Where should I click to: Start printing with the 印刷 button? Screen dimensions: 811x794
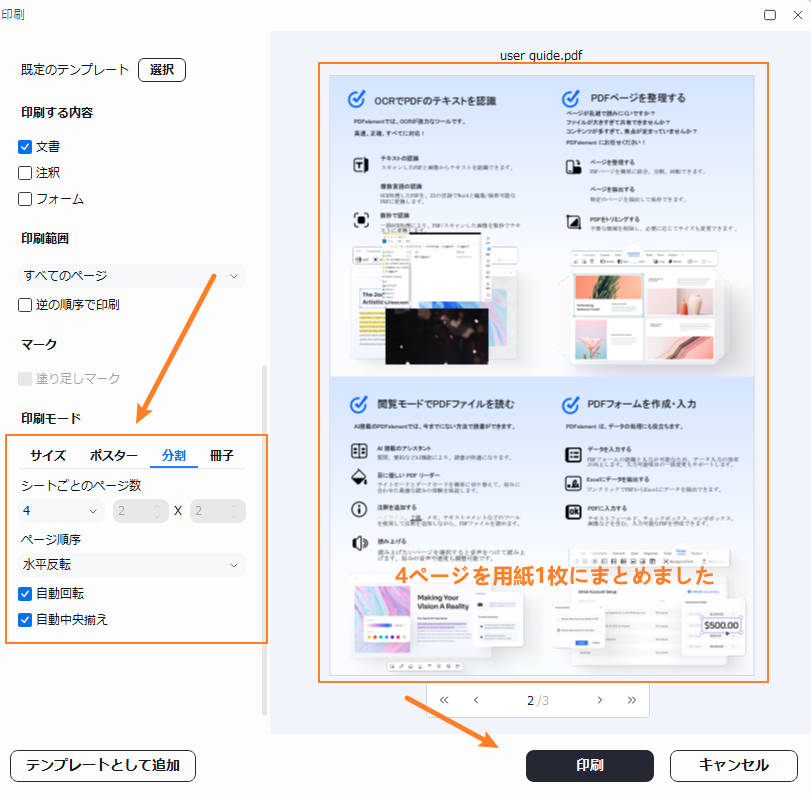click(590, 765)
